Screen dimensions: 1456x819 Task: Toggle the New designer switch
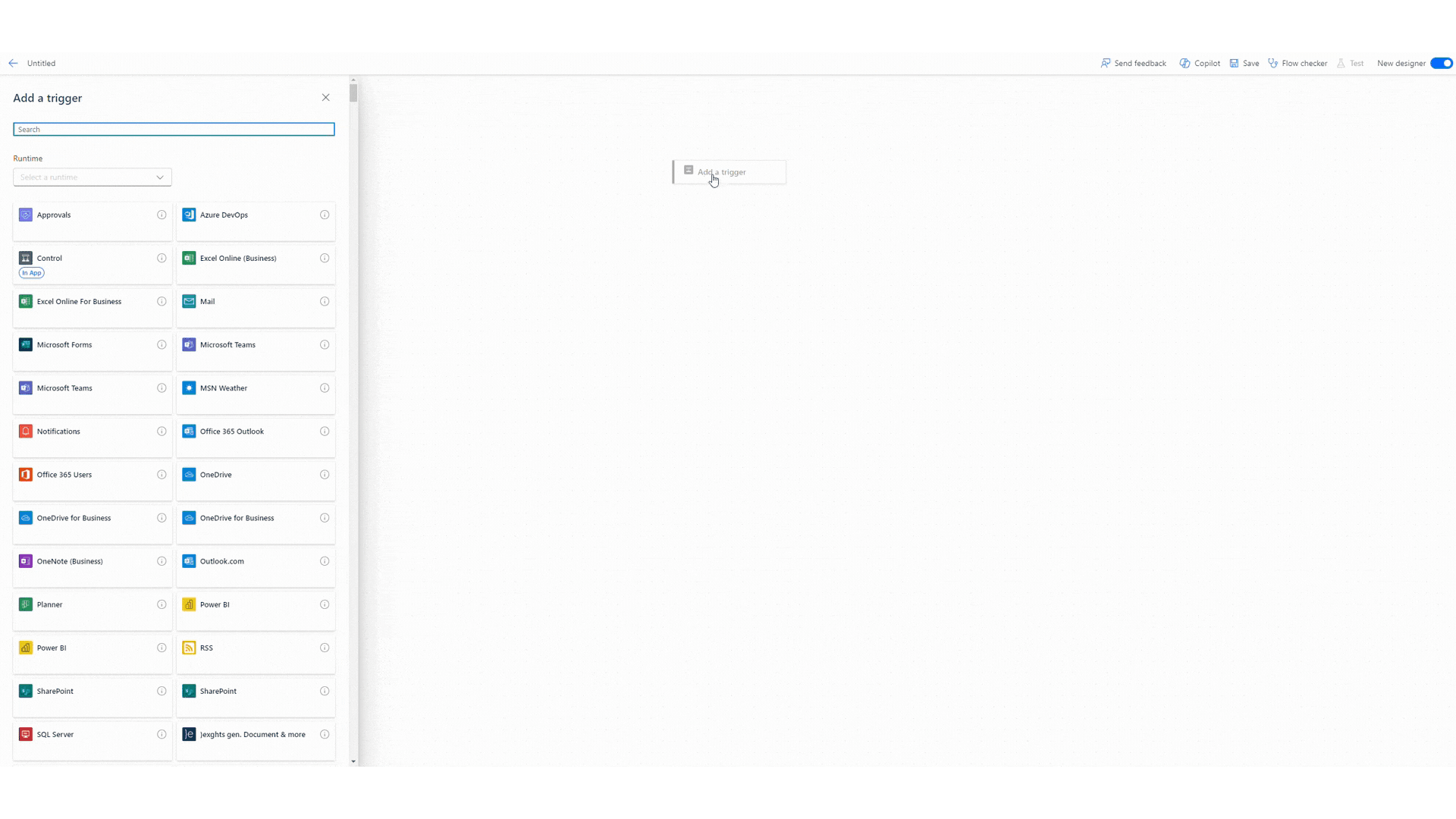1441,63
